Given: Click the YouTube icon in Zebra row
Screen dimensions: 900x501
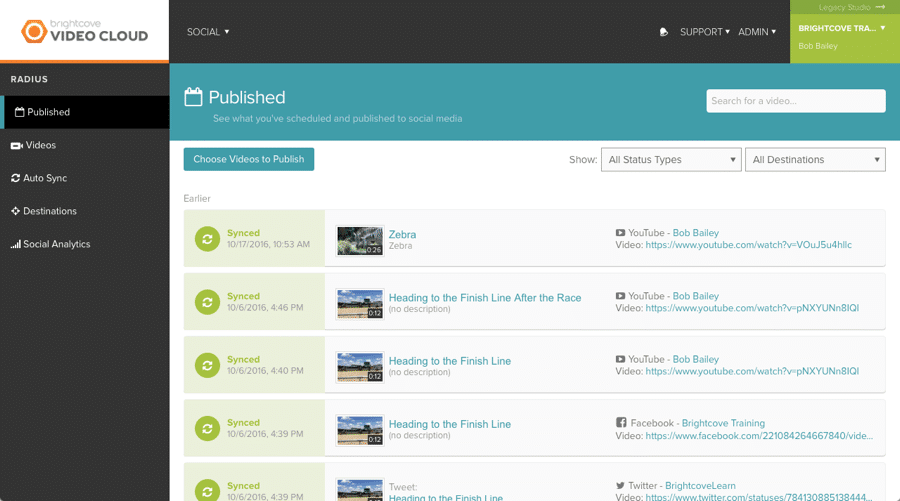Looking at the screenshot, I should point(620,233).
